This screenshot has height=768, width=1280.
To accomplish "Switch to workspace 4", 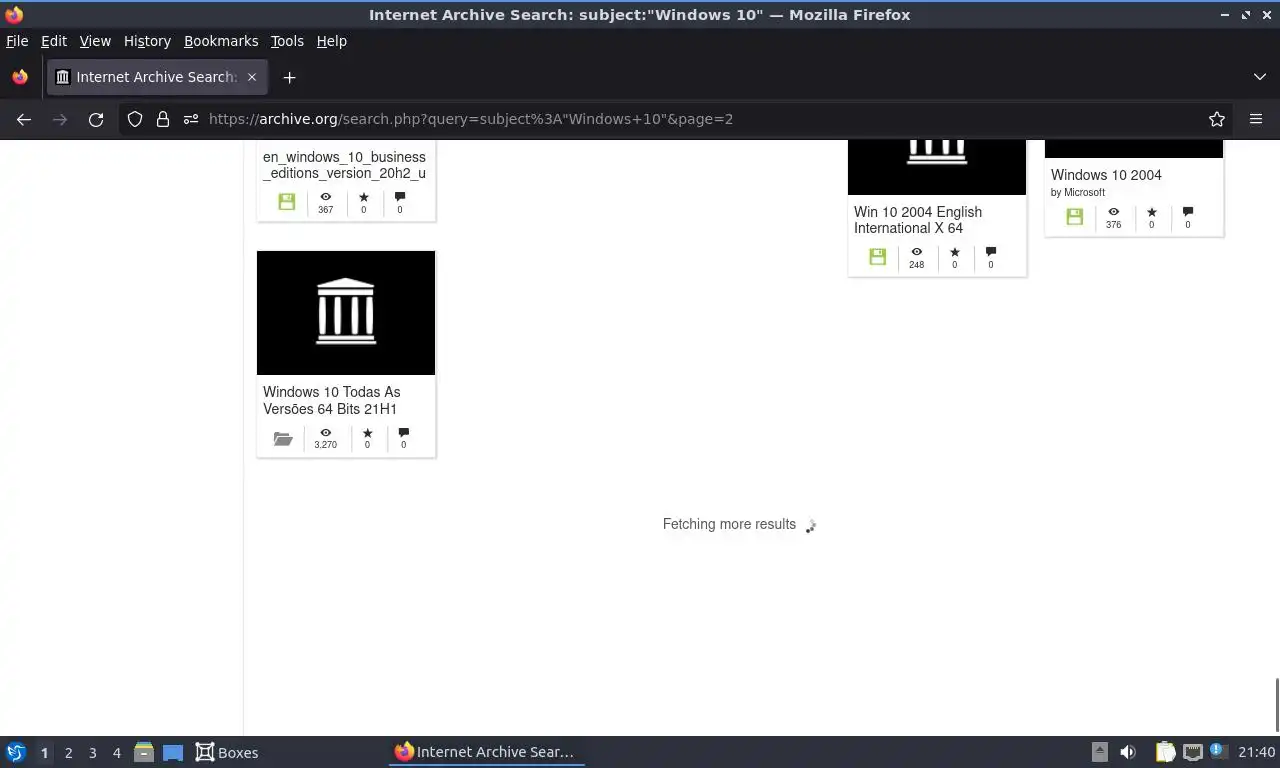I will coord(116,753).
